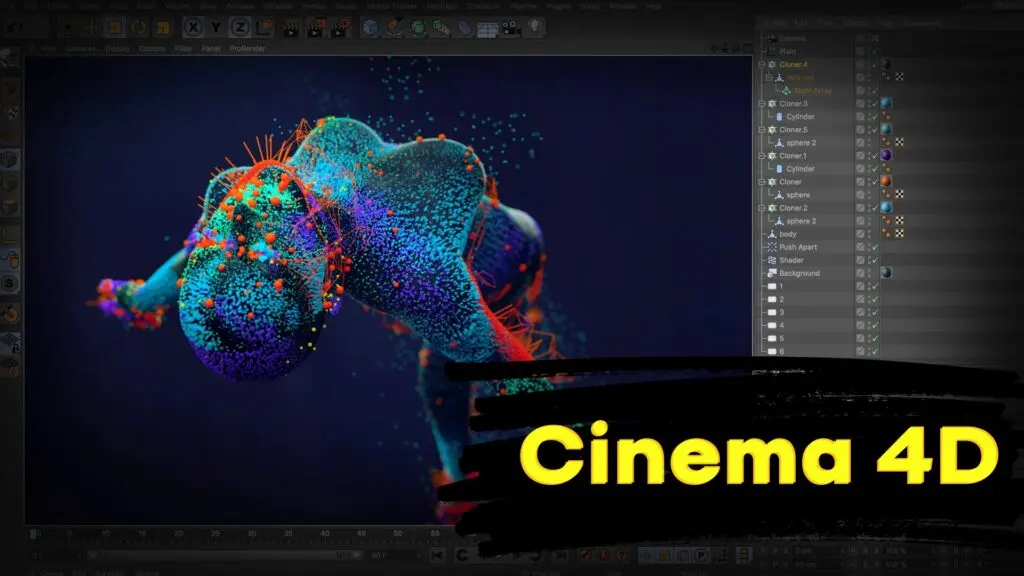1024x576 pixels.
Task: Collapse the Cloner tree node
Action: click(x=761, y=182)
